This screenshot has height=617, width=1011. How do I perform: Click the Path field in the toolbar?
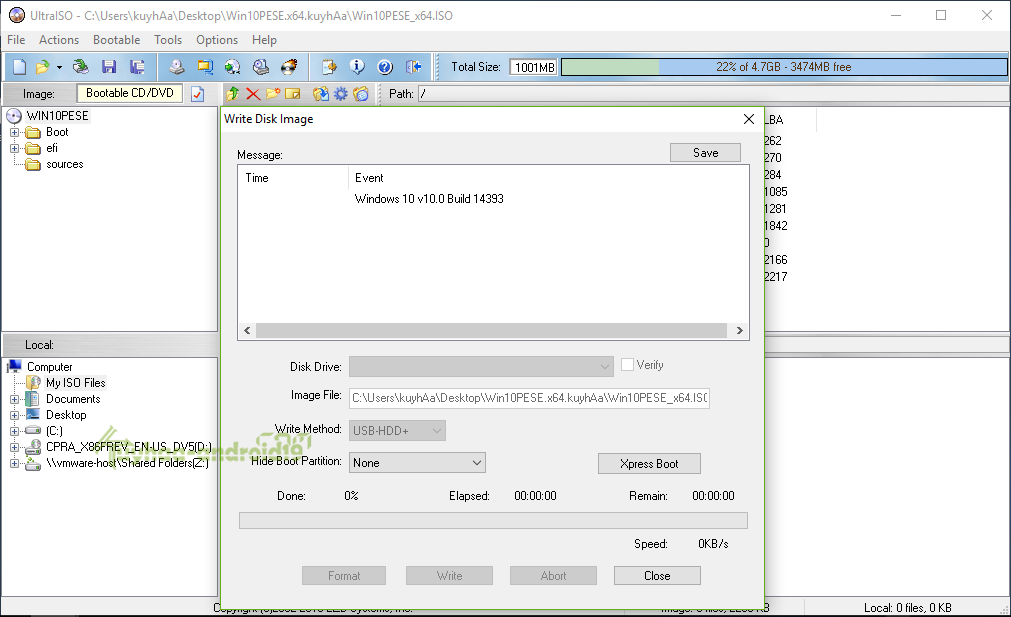712,94
